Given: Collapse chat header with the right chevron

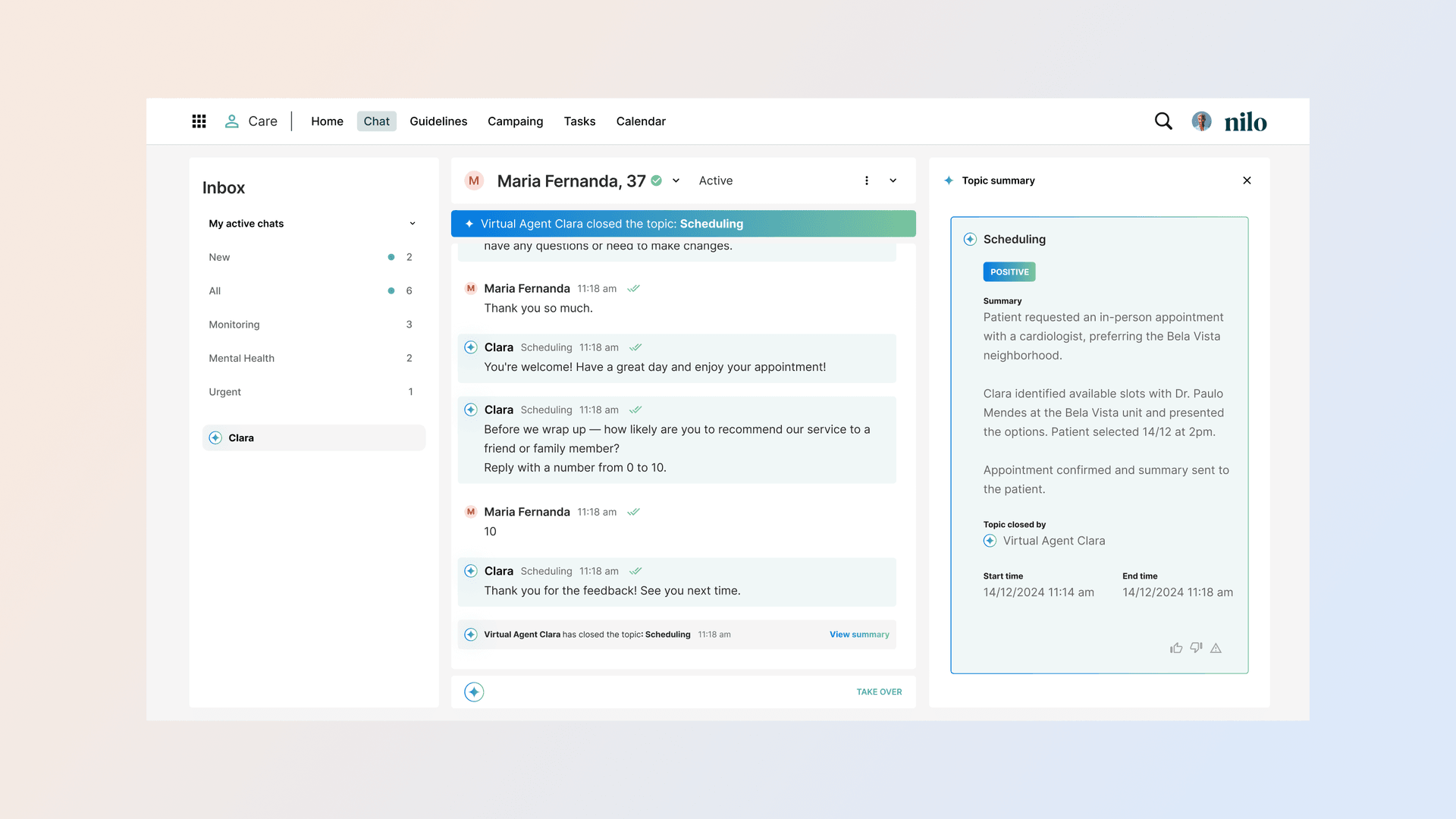Looking at the screenshot, I should [893, 180].
